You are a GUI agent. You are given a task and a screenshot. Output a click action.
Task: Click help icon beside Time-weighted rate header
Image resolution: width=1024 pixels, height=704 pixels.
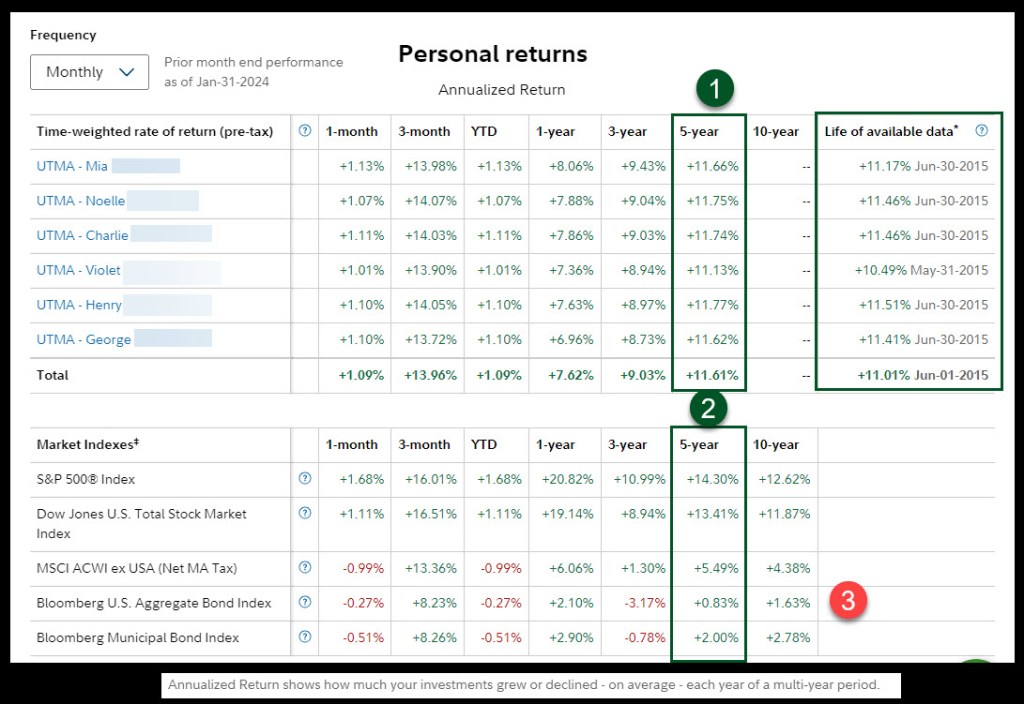(305, 131)
